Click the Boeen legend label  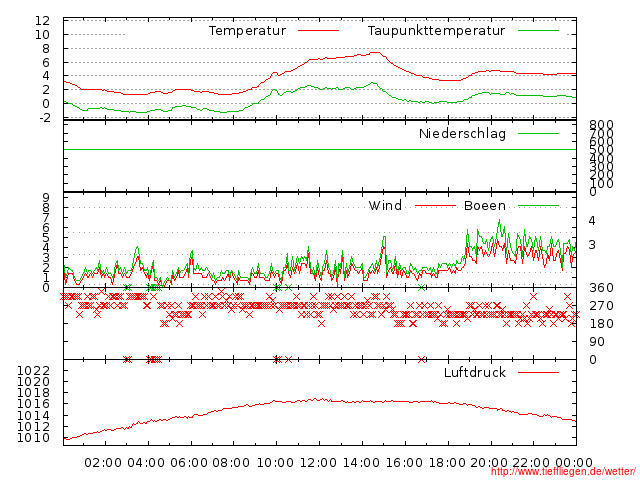(485, 206)
